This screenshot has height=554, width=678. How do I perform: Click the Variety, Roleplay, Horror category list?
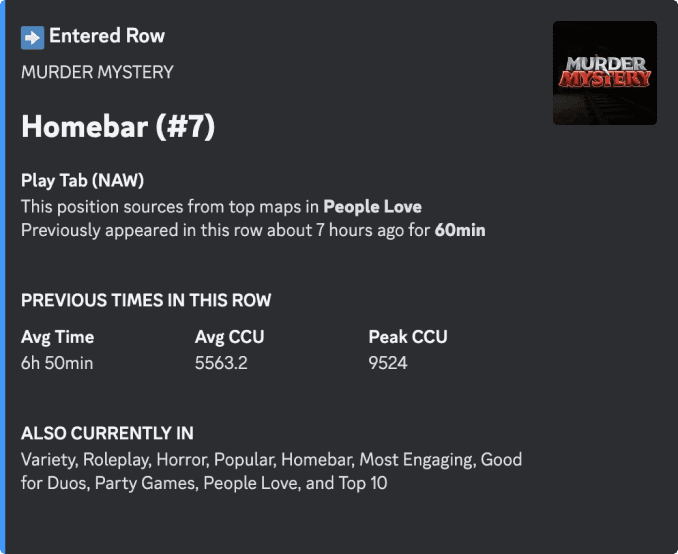pos(271,471)
